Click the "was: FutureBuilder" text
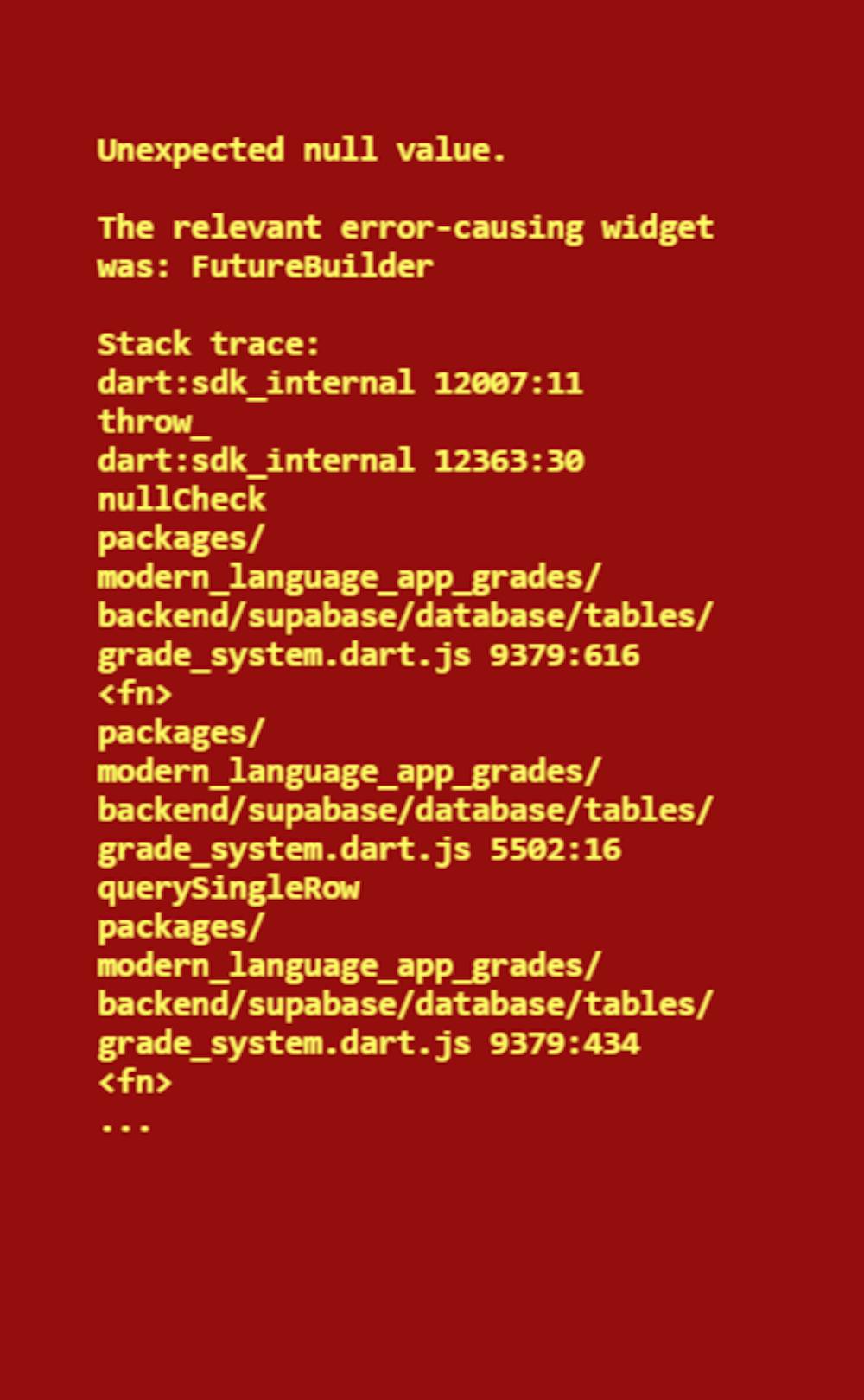The height and width of the screenshot is (1400, 864). 265,266
